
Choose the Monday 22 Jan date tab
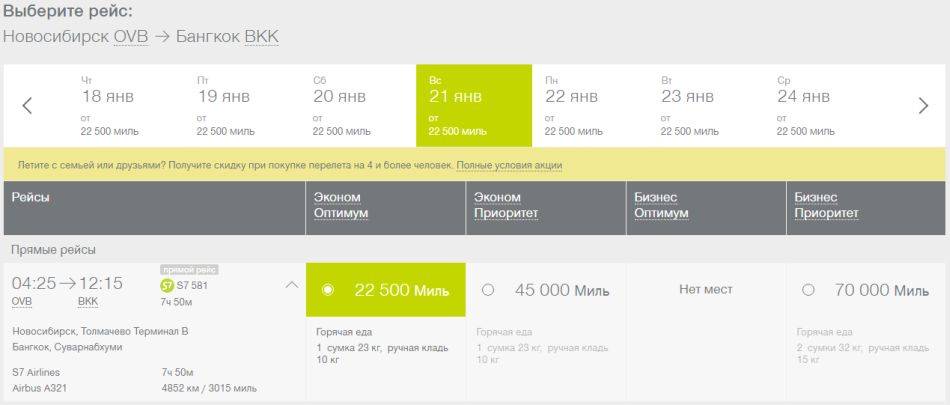(x=590, y=105)
